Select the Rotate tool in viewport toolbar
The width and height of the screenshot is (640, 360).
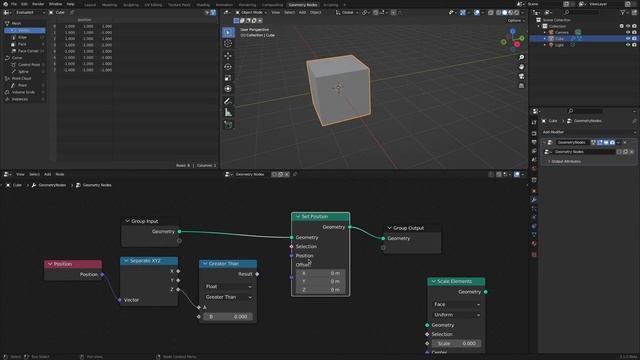(228, 67)
